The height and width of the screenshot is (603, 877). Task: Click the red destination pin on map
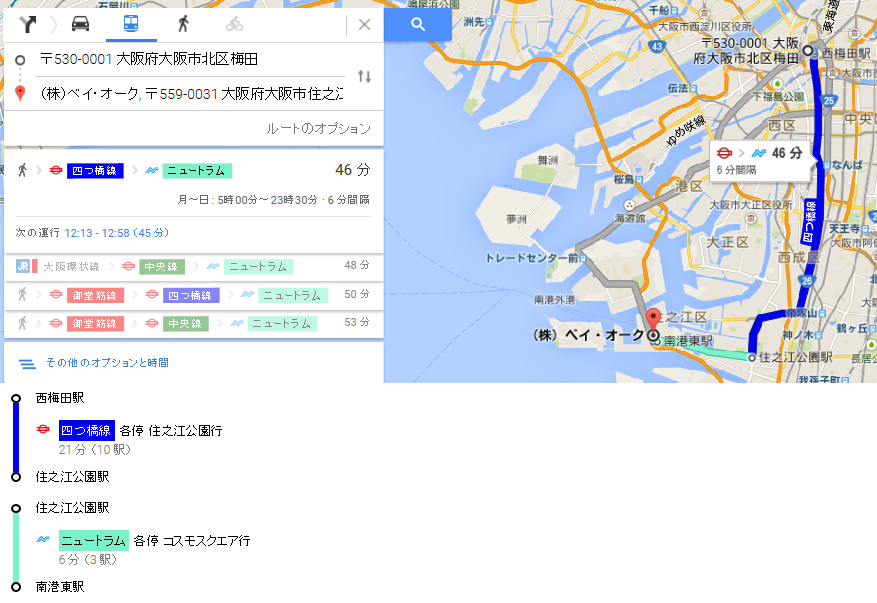click(653, 321)
